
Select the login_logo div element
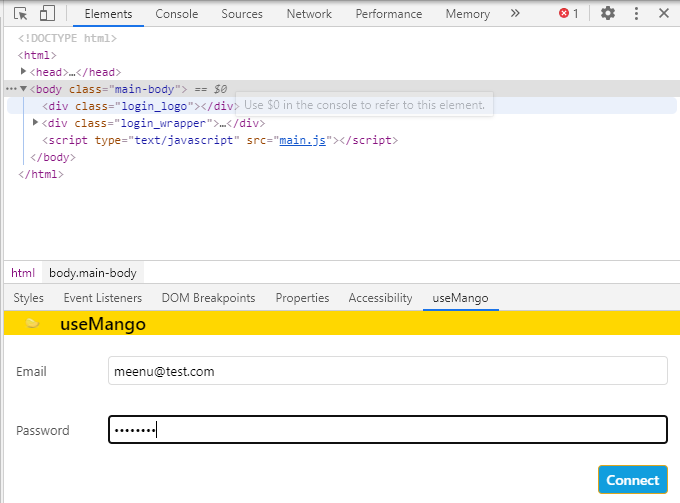(138, 106)
